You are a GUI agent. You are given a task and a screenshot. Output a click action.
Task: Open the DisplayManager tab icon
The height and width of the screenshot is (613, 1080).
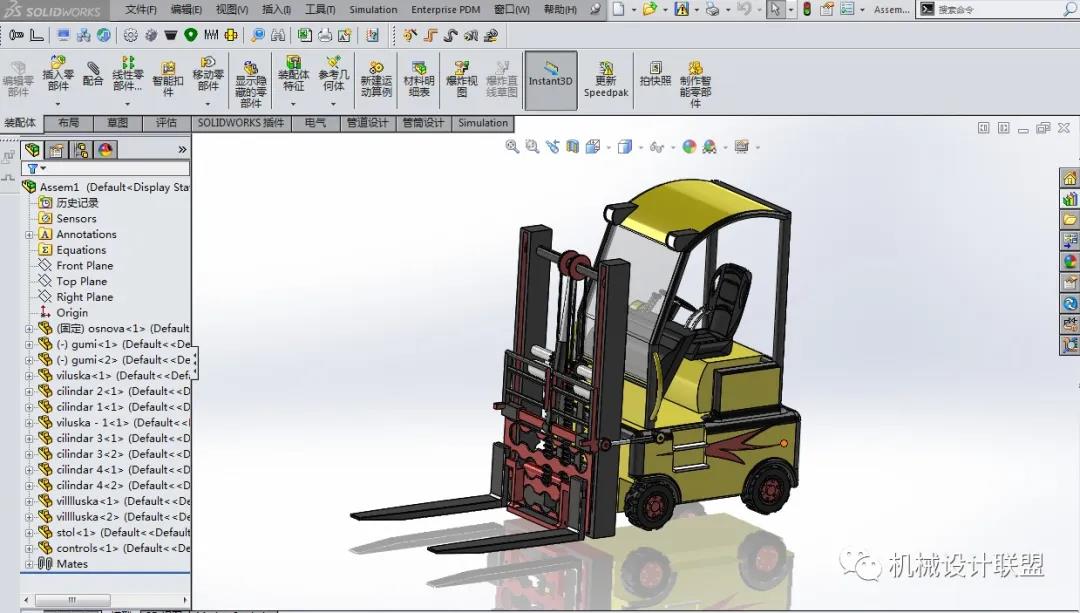click(105, 149)
